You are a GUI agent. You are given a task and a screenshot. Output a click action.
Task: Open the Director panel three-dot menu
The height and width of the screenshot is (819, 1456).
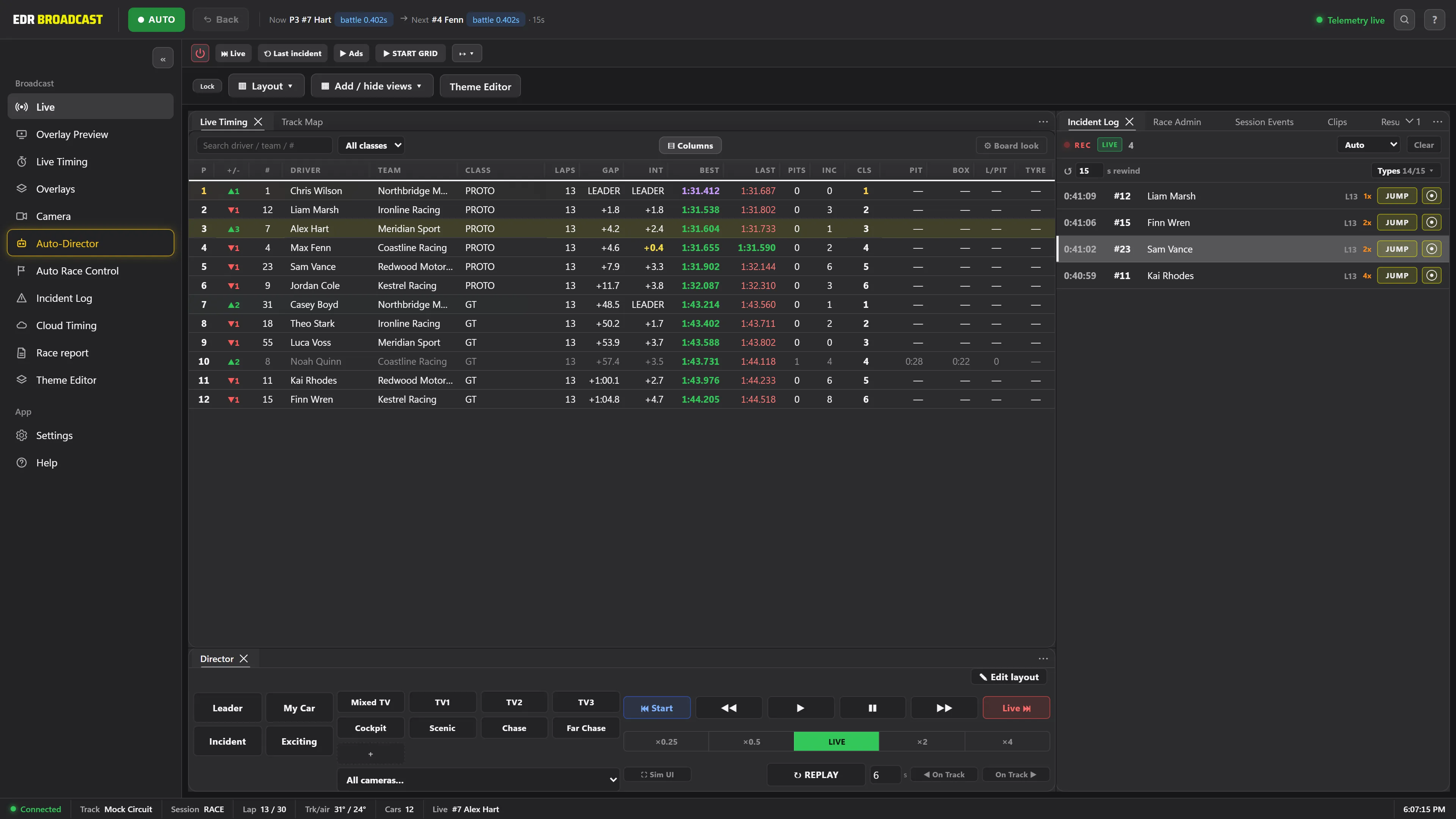pos(1043,659)
